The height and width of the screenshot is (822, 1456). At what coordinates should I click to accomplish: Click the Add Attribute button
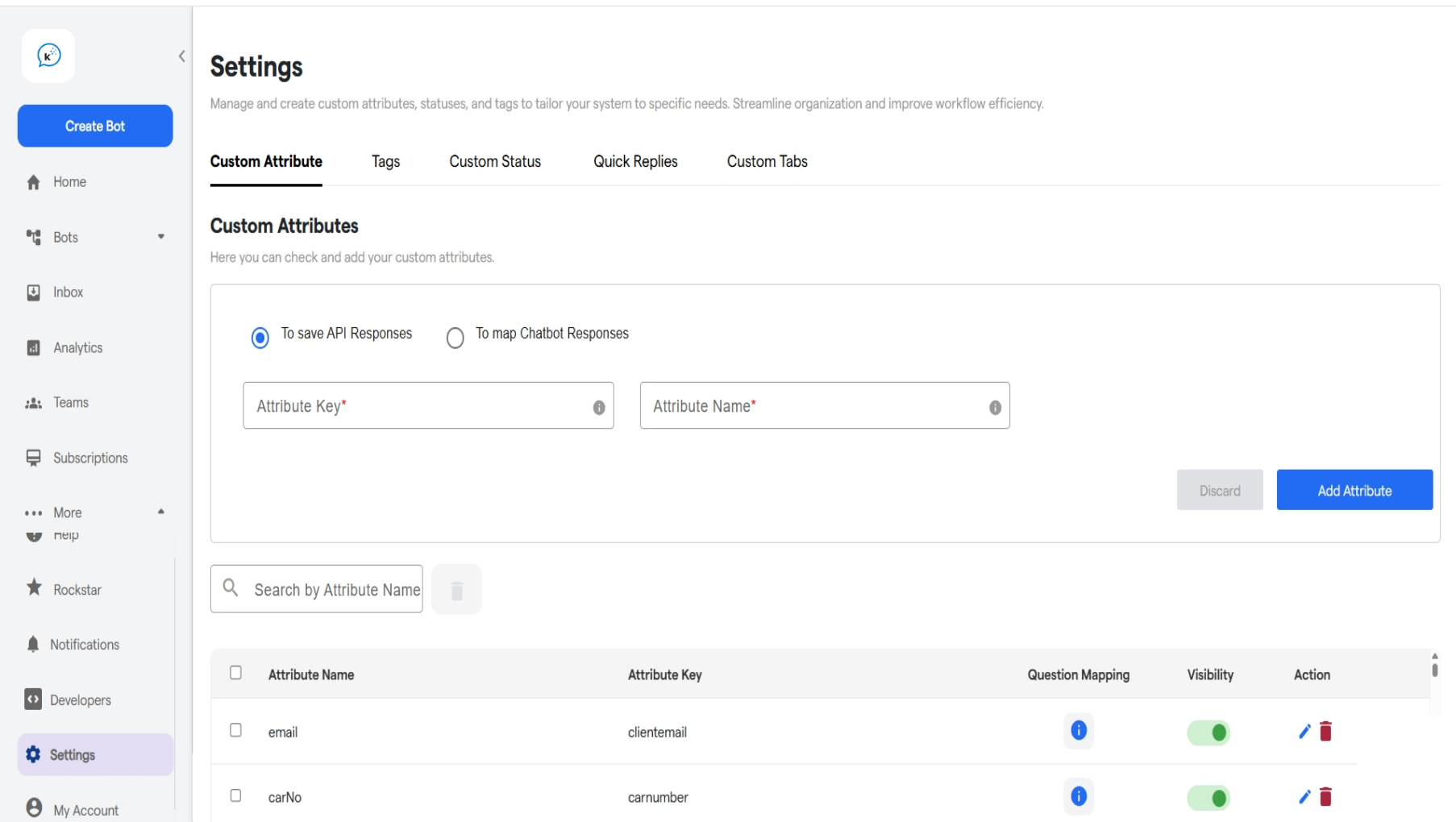pyautogui.click(x=1354, y=490)
